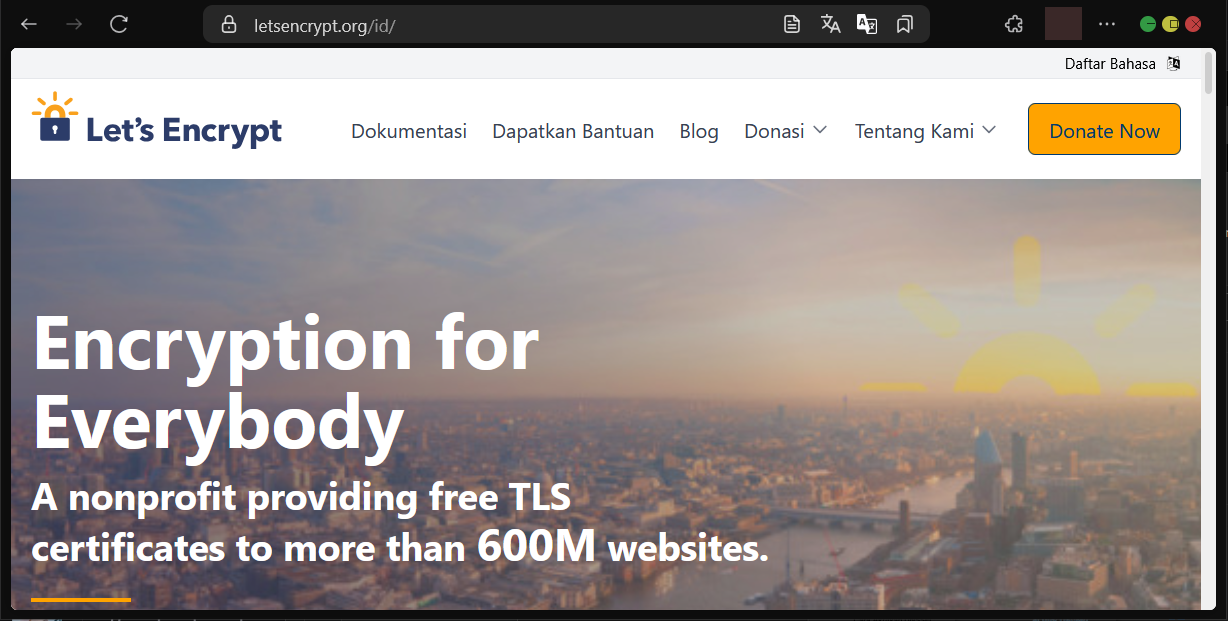Viewport: 1228px width, 621px height.
Task: Open the extensions puzzle icon
Action: click(1013, 24)
